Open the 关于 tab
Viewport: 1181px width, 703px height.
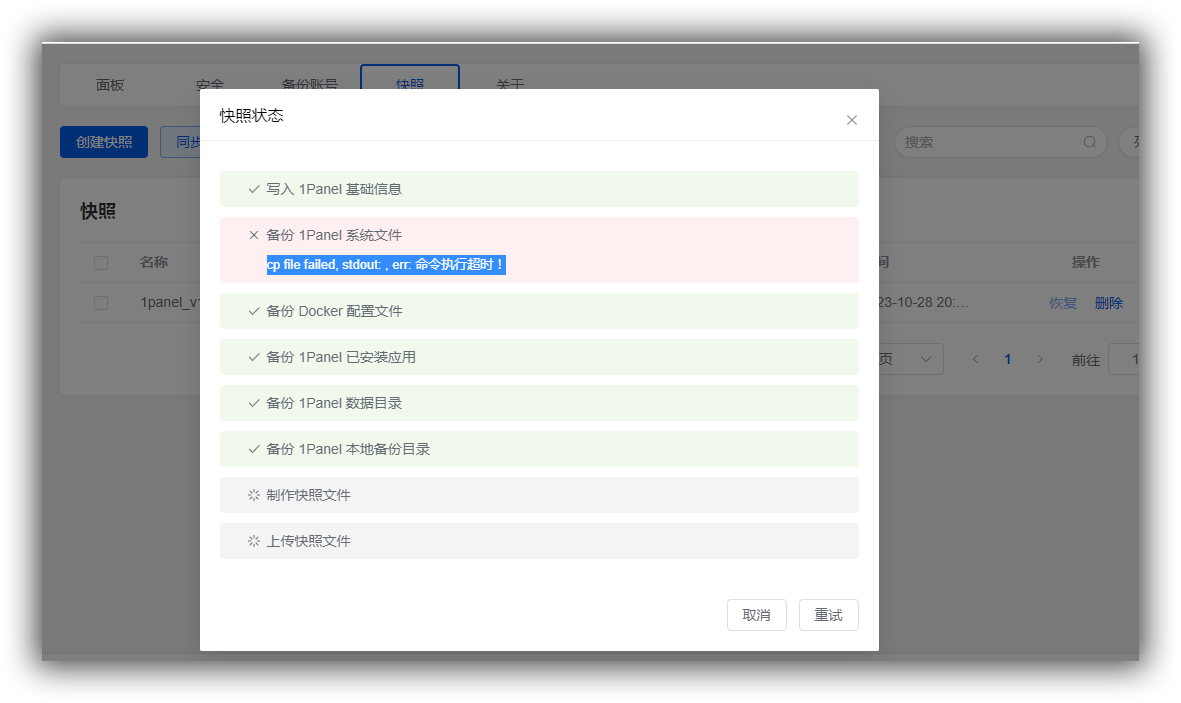510,84
